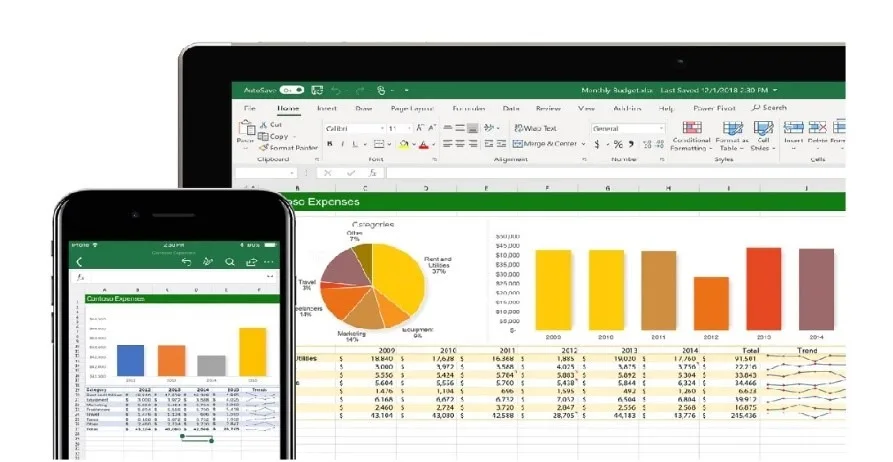Tap the Undo icon on the phone
The image size is (893, 462).
pos(186,262)
